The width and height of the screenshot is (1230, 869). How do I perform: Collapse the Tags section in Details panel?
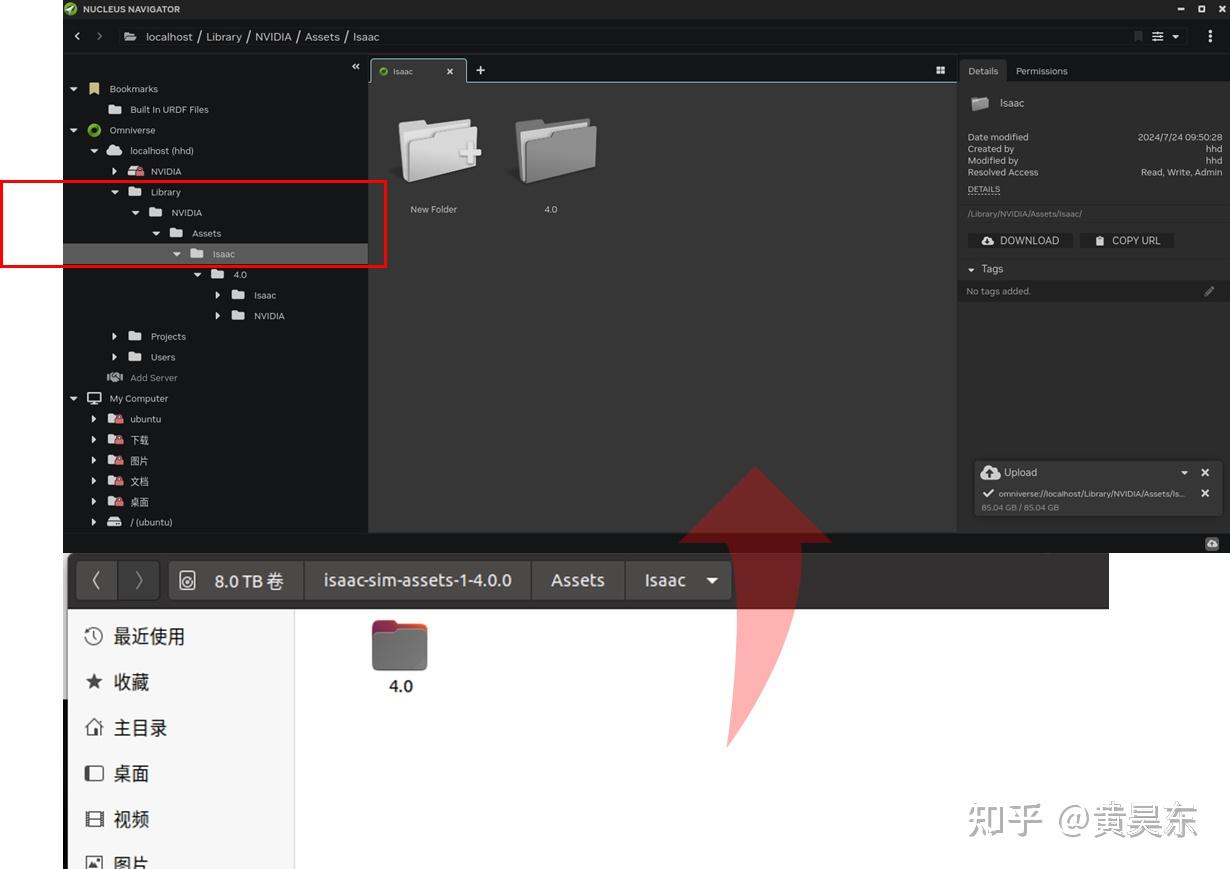tap(972, 269)
